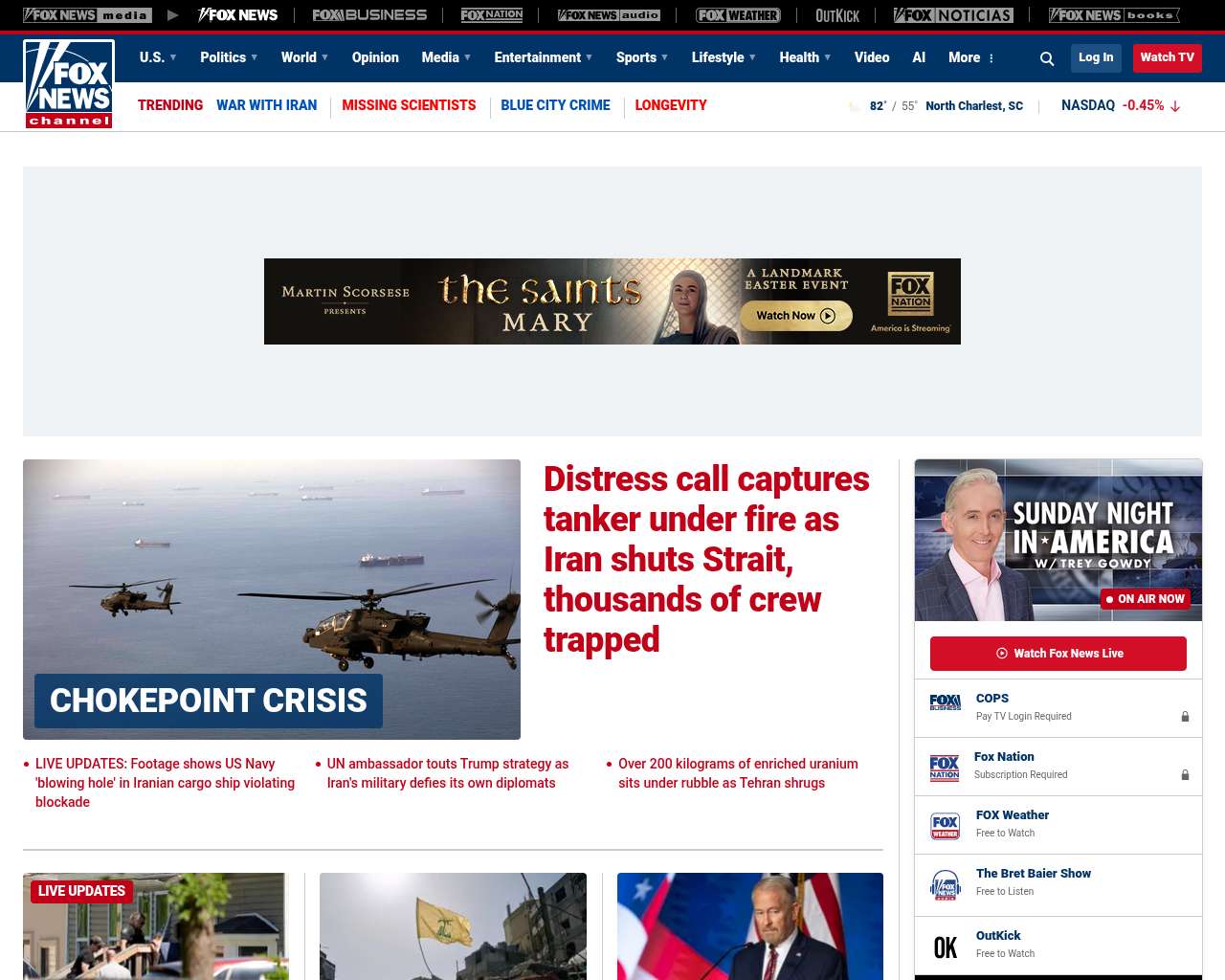The width and height of the screenshot is (1225, 980).
Task: Open the Fox Nation listing link
Action: pos(1004,757)
